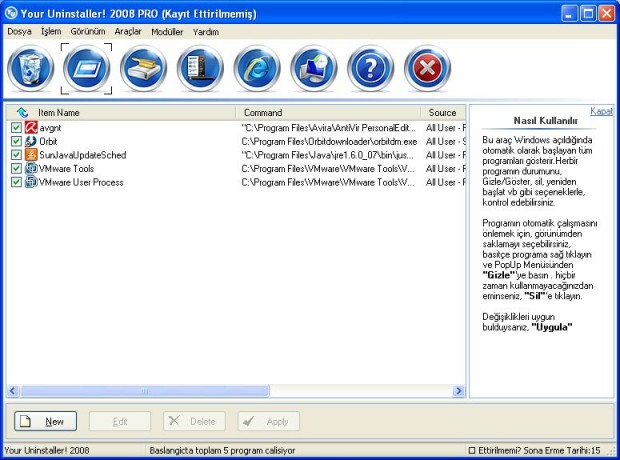This screenshot has height=460, width=620.
Task: Click the 'Nasıl Kullanılır' help heading
Action: (545, 121)
